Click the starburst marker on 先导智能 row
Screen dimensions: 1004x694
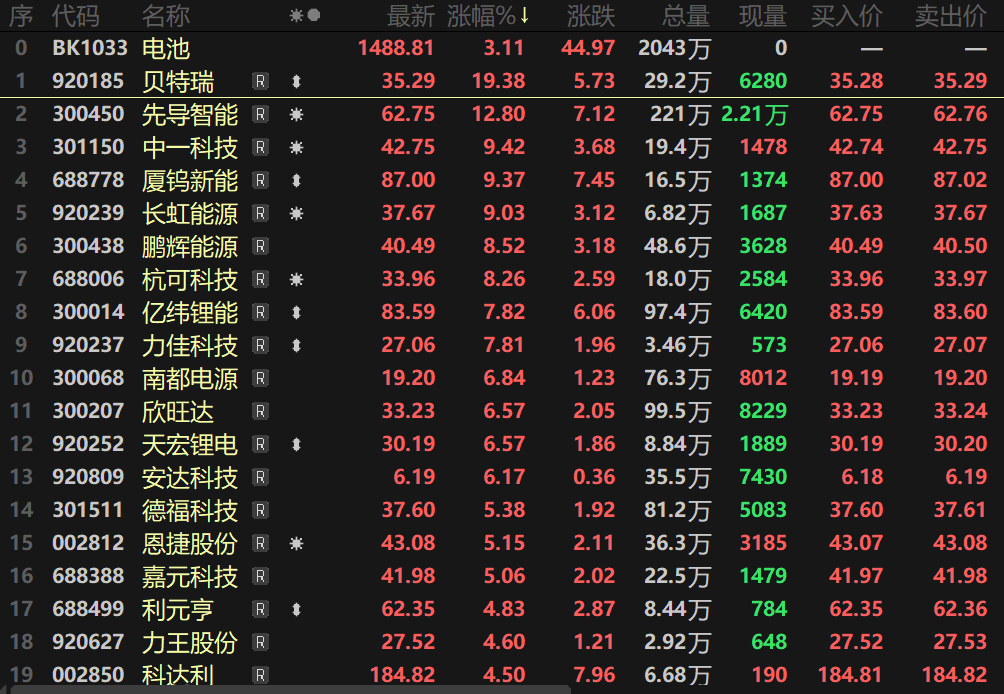pos(296,115)
